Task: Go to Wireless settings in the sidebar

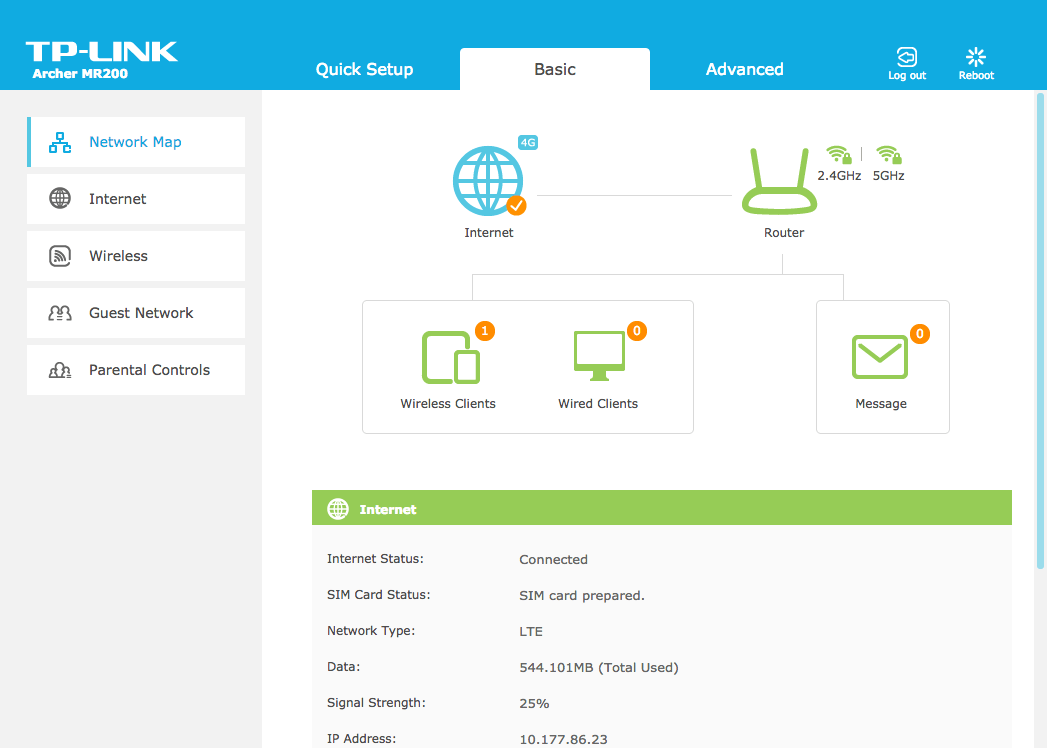Action: coord(136,256)
